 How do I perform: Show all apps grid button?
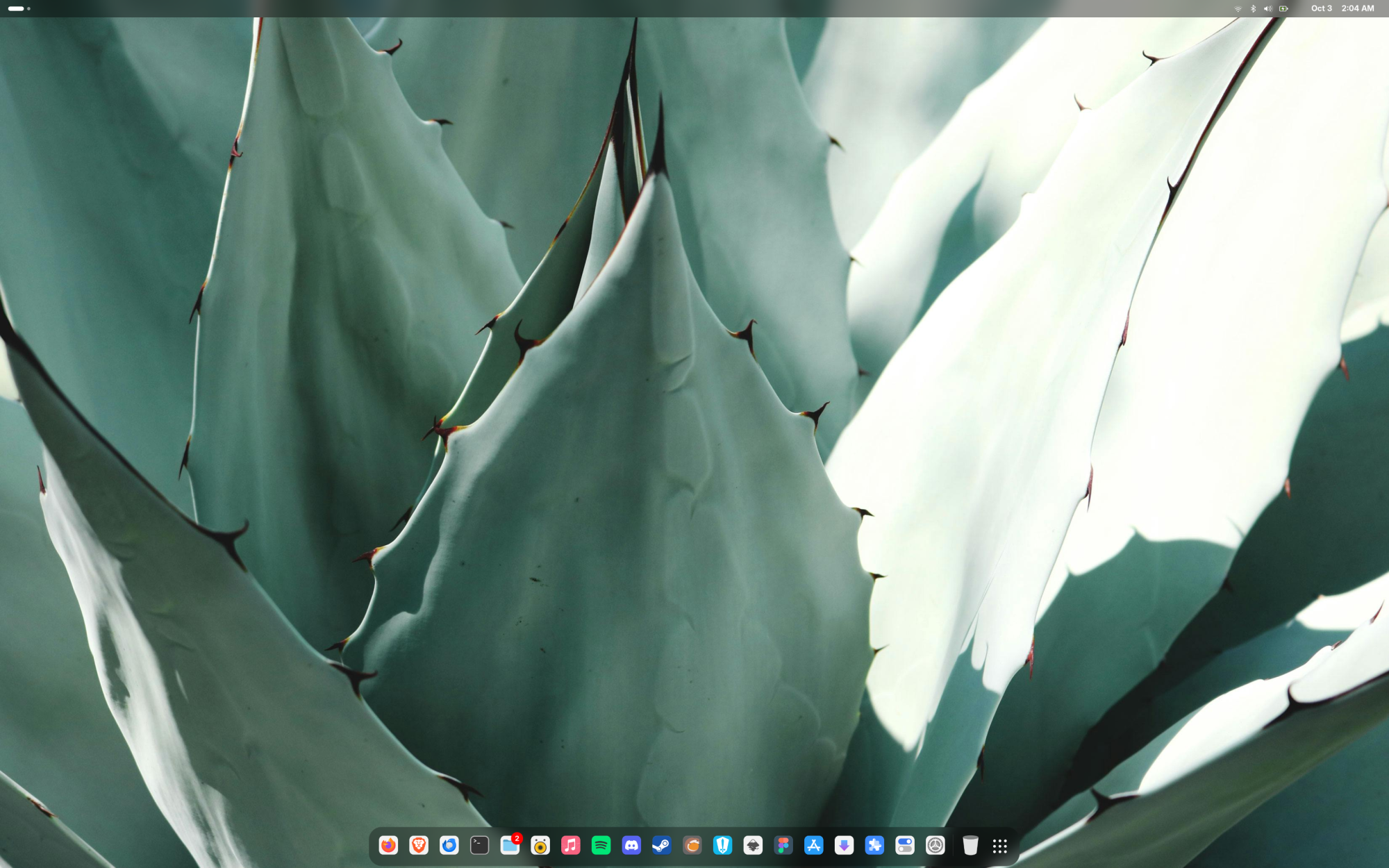999,845
